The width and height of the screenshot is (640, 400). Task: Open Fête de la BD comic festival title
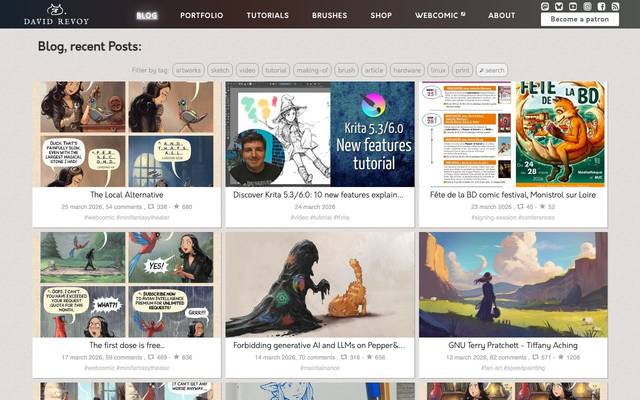point(513,195)
